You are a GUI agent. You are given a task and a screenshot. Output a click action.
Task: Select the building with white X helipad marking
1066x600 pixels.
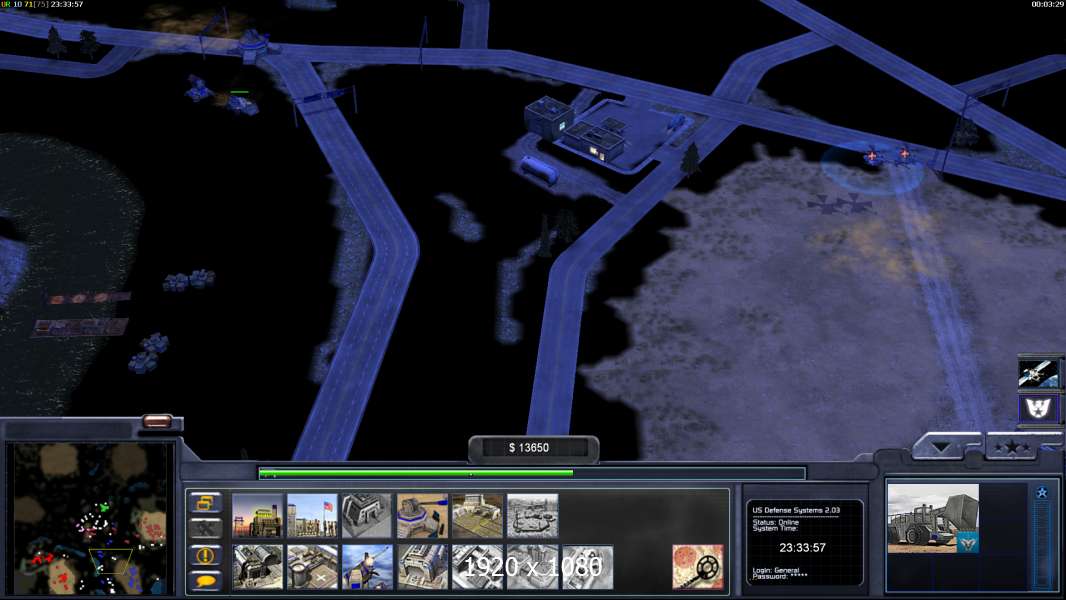point(312,567)
